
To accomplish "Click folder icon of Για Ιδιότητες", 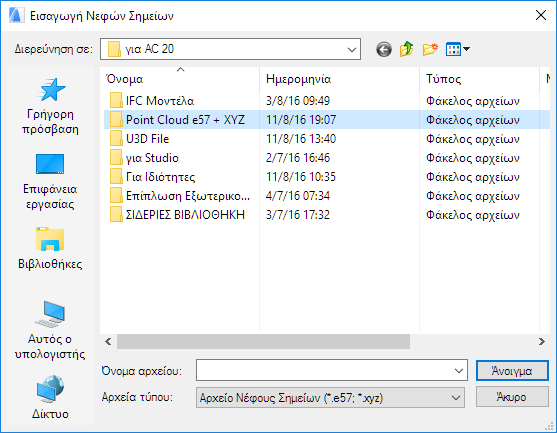I will pos(116,177).
